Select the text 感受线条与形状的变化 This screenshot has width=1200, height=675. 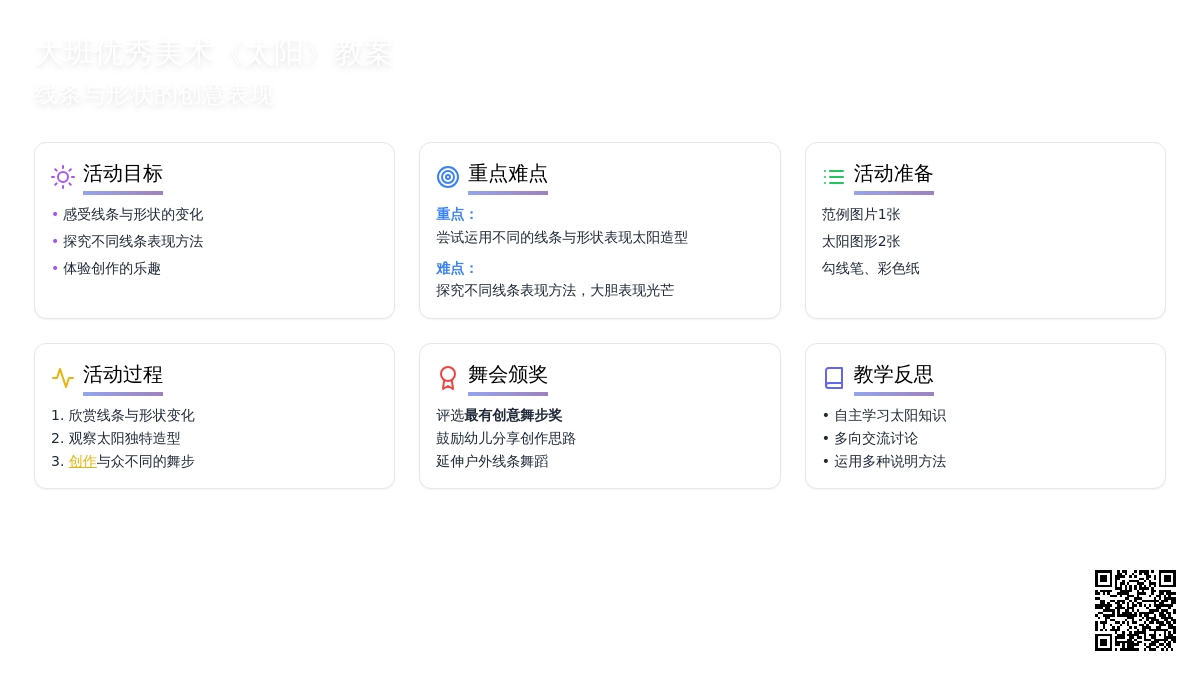[133, 214]
